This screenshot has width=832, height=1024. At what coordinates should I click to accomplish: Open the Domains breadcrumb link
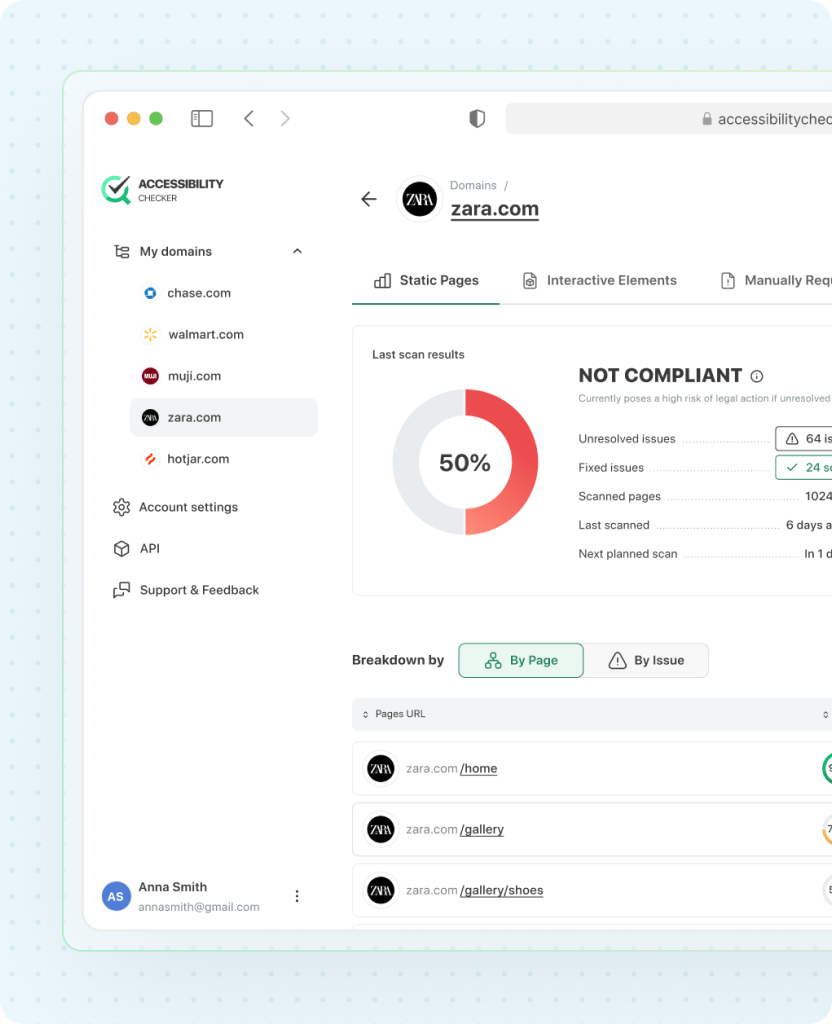473,185
